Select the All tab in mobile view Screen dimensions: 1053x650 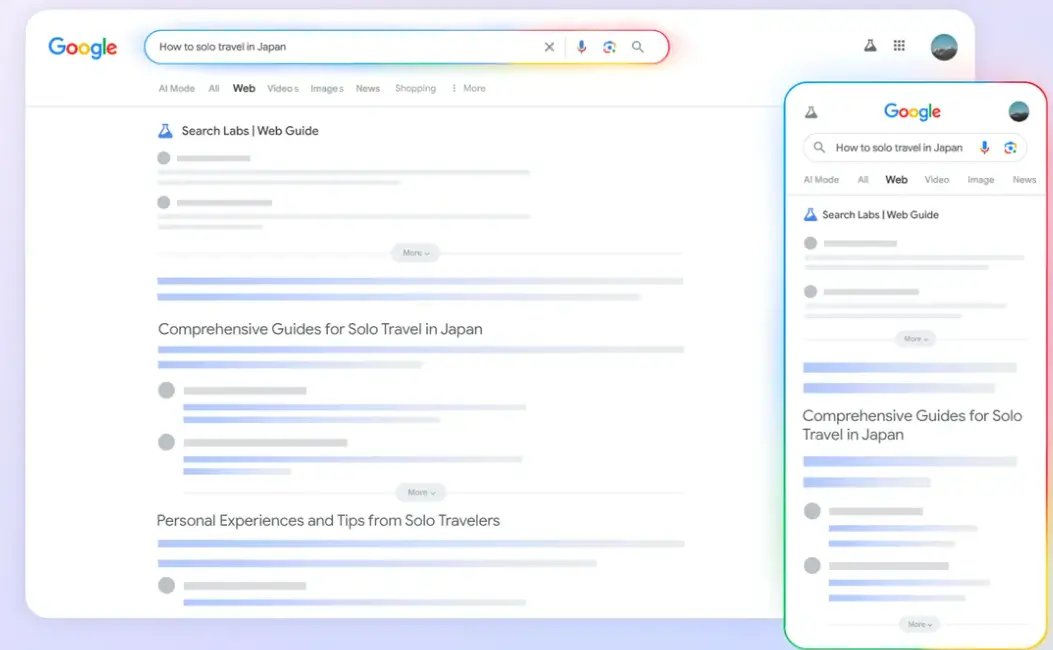tap(863, 179)
